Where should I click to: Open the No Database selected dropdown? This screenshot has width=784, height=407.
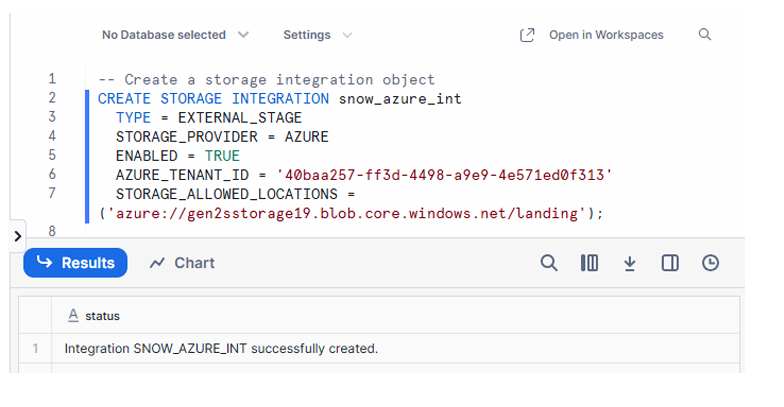[175, 35]
